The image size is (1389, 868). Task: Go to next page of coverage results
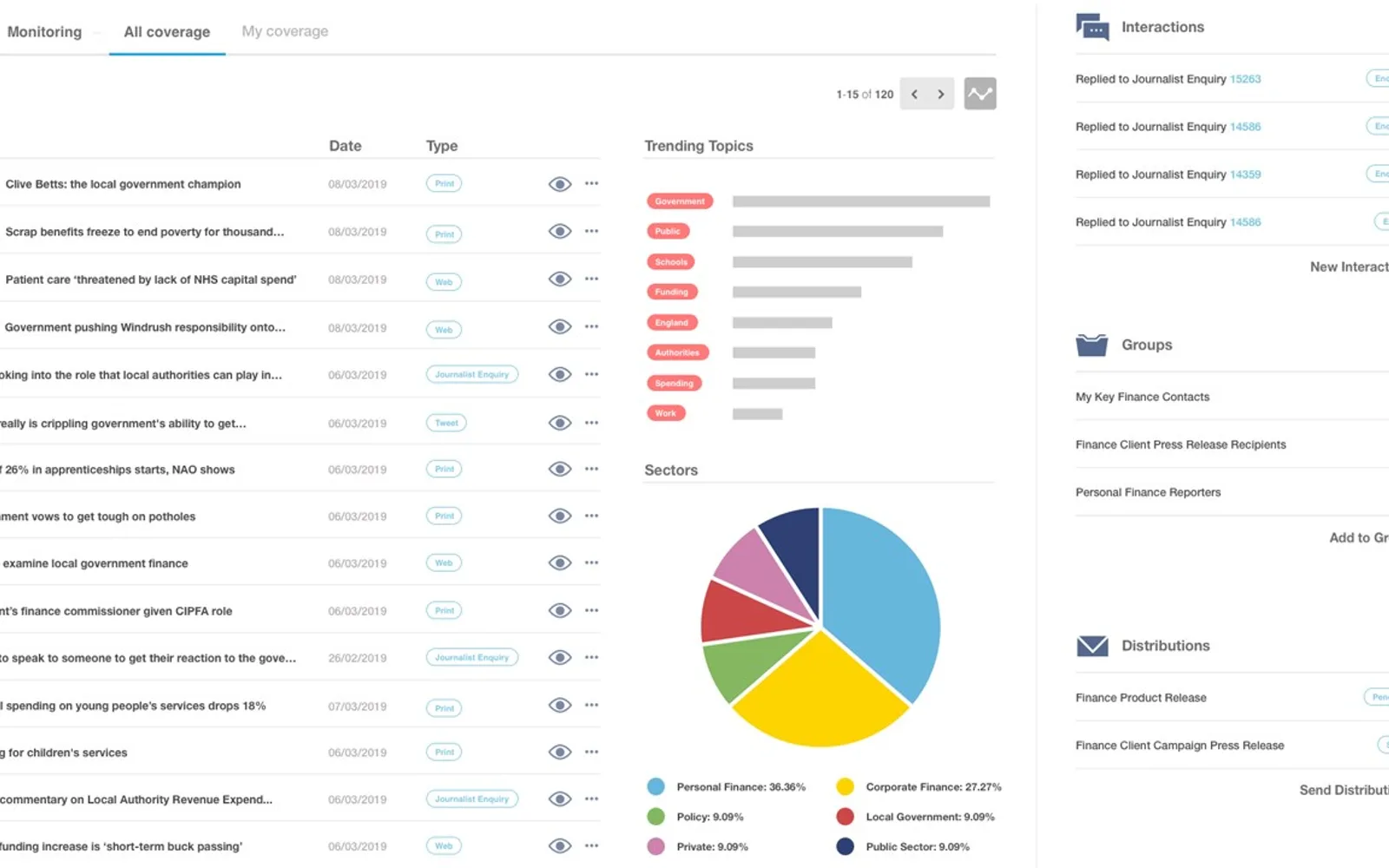[x=941, y=94]
